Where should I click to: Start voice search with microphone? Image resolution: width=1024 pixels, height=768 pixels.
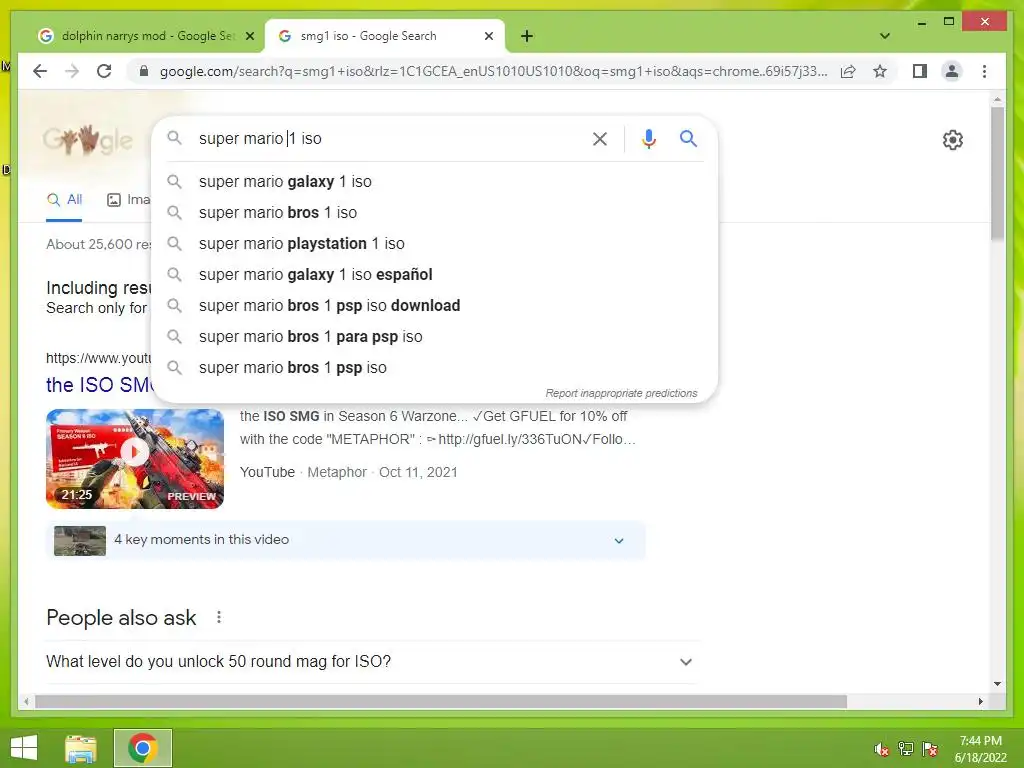point(648,139)
